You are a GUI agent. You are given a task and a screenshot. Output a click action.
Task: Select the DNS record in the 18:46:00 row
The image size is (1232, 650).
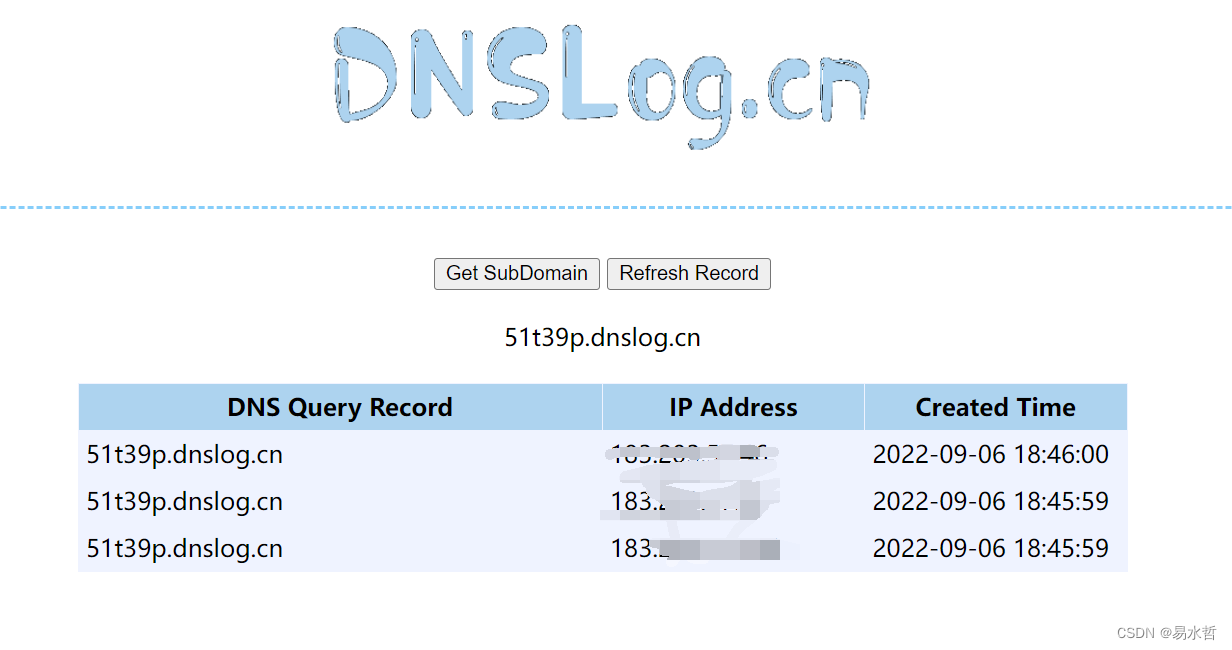coord(184,455)
